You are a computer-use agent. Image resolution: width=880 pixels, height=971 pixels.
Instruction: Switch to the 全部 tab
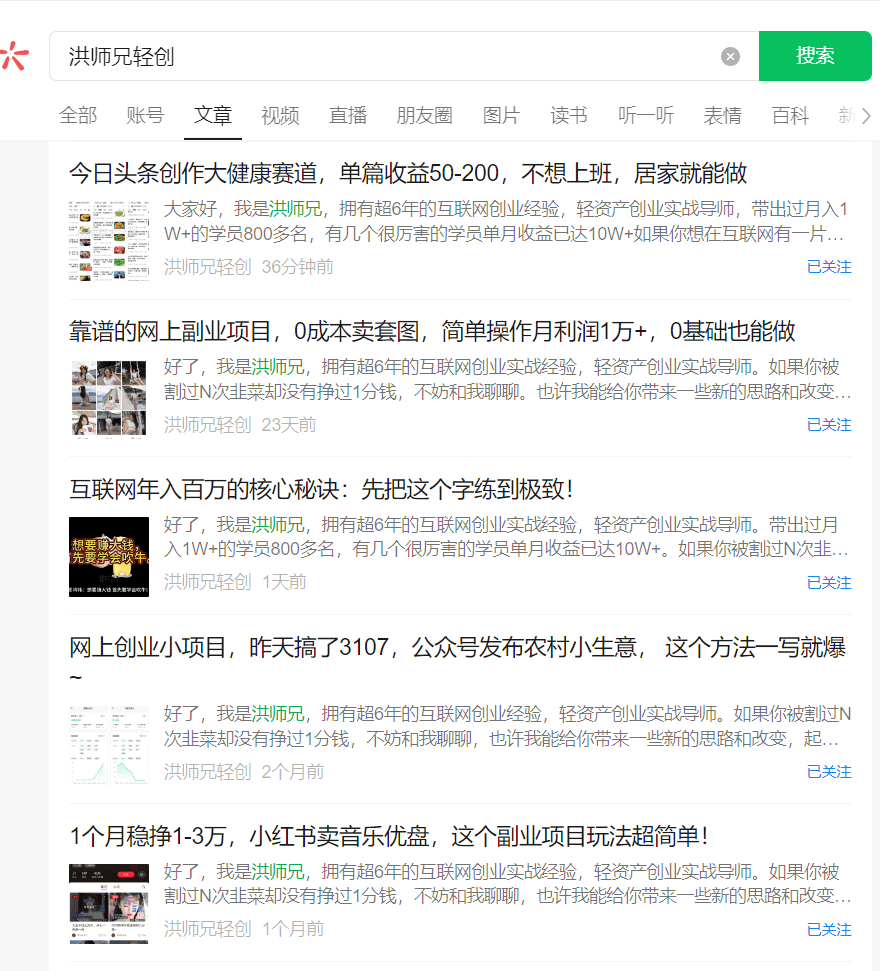pos(78,116)
